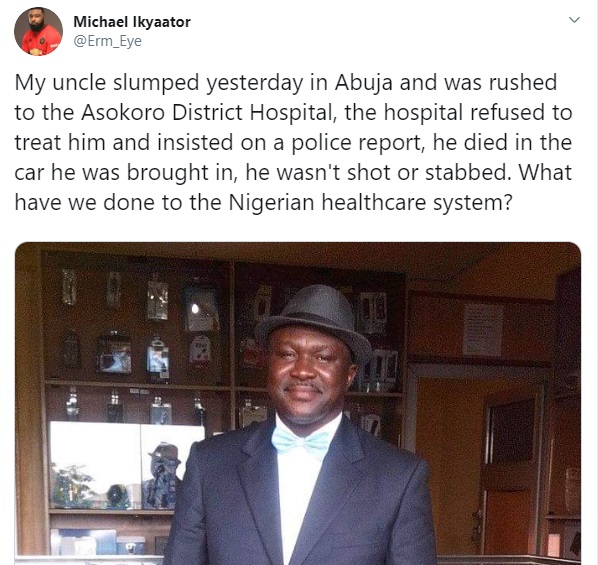Click the word 'Abuja' in the tweet

coord(363,83)
